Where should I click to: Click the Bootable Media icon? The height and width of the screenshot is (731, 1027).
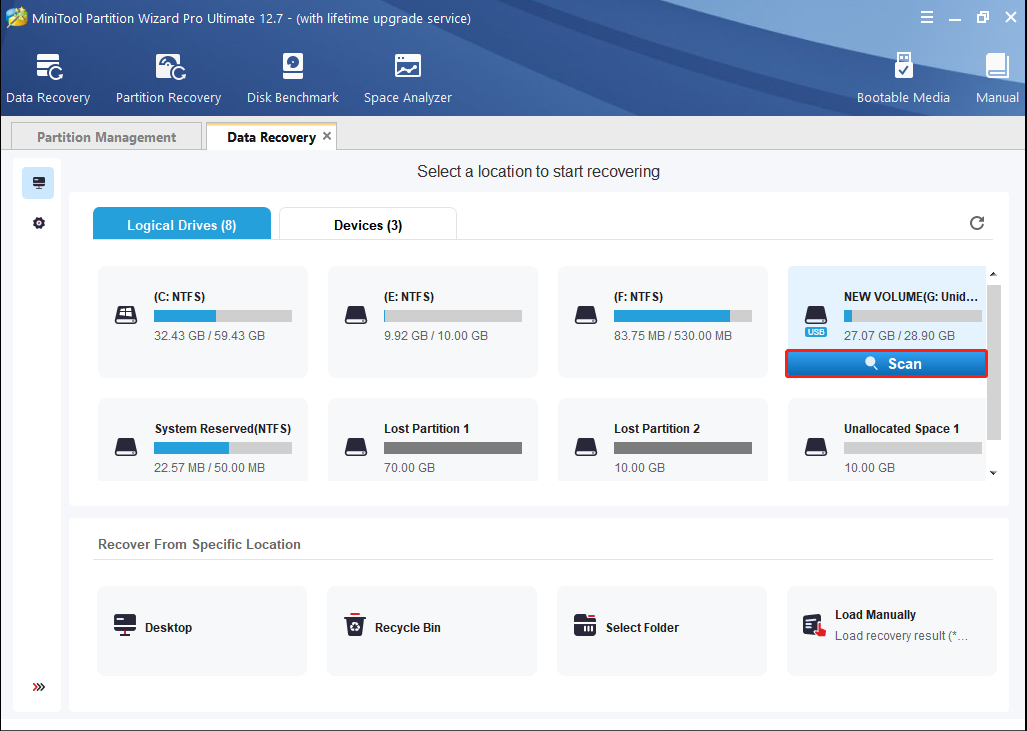click(903, 67)
